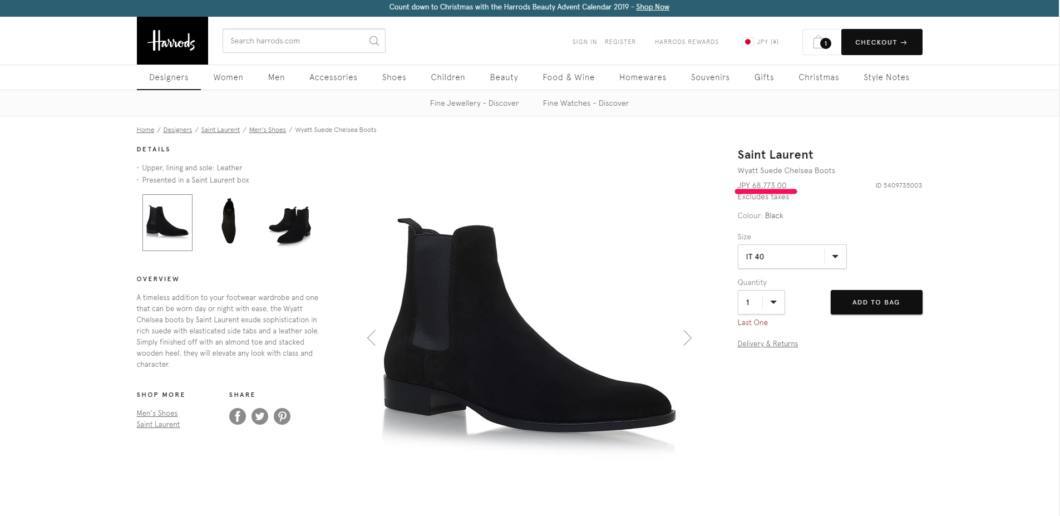Click the Sign In link
This screenshot has height=516, width=1060.
pyautogui.click(x=585, y=42)
